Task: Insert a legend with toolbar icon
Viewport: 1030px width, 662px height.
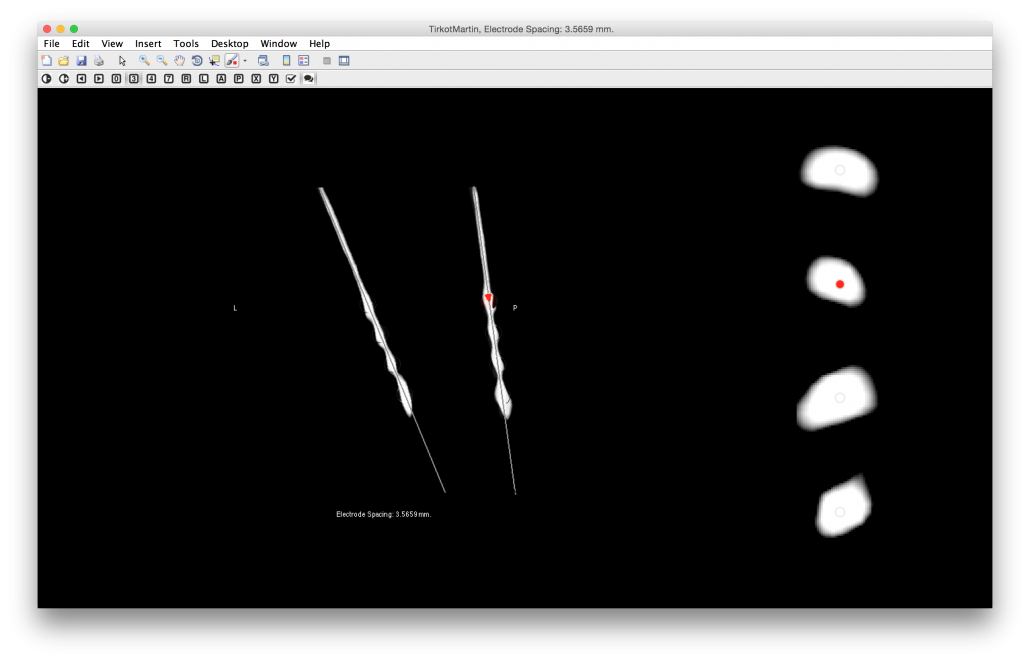Action: point(303,60)
